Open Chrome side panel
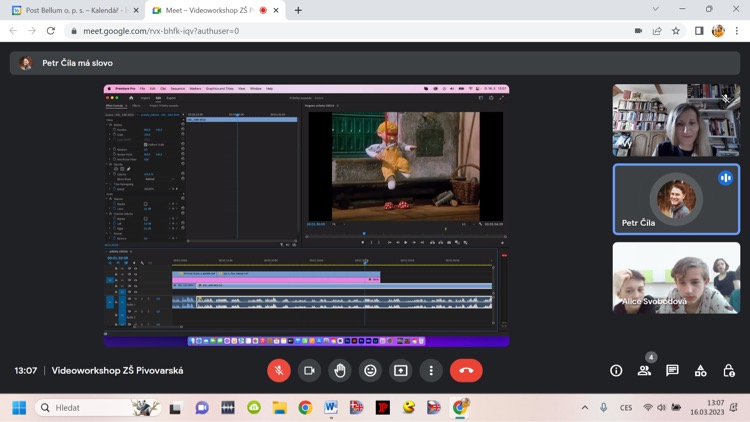This screenshot has height=422, width=750. click(699, 31)
